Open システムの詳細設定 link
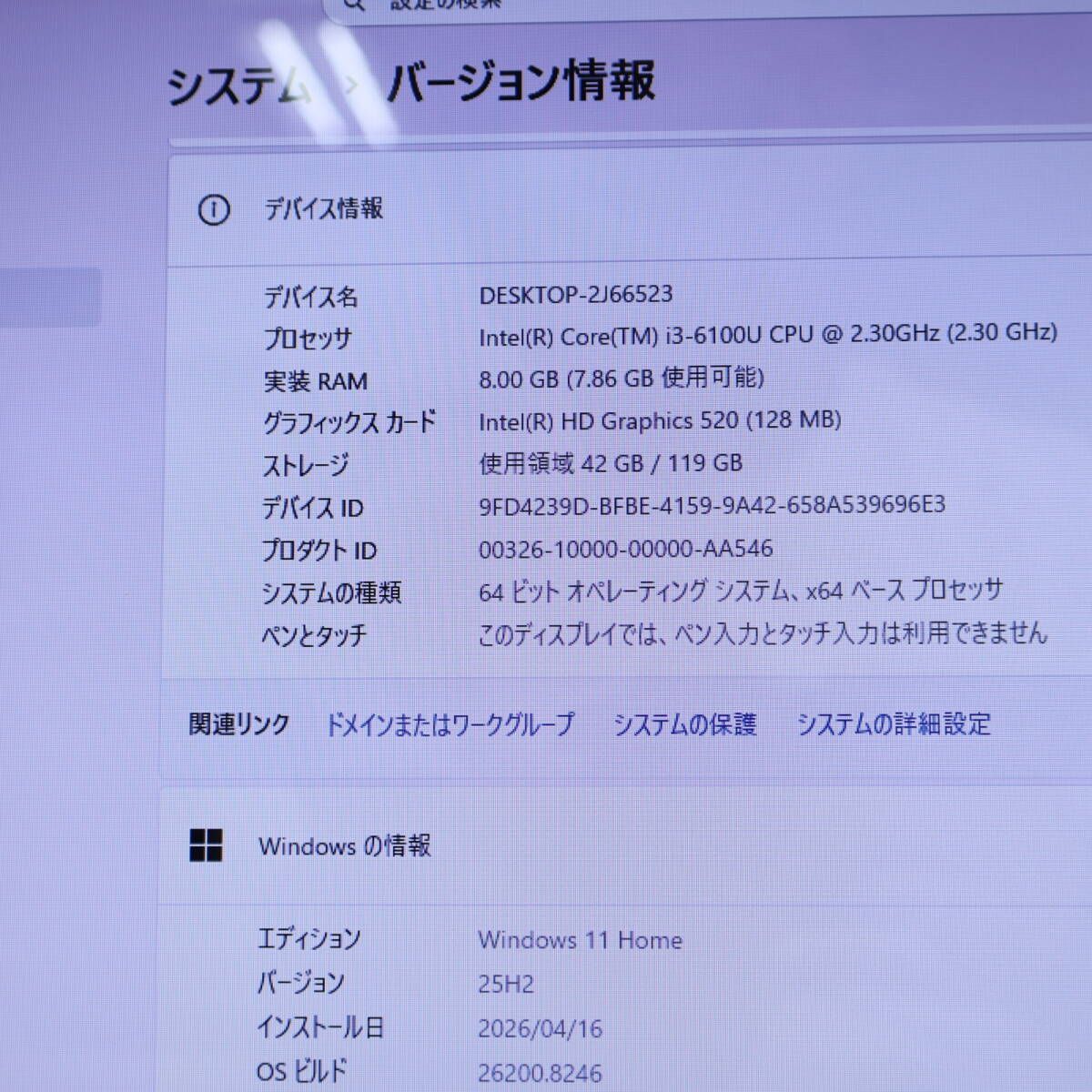This screenshot has height=1092, width=1092. (x=894, y=724)
